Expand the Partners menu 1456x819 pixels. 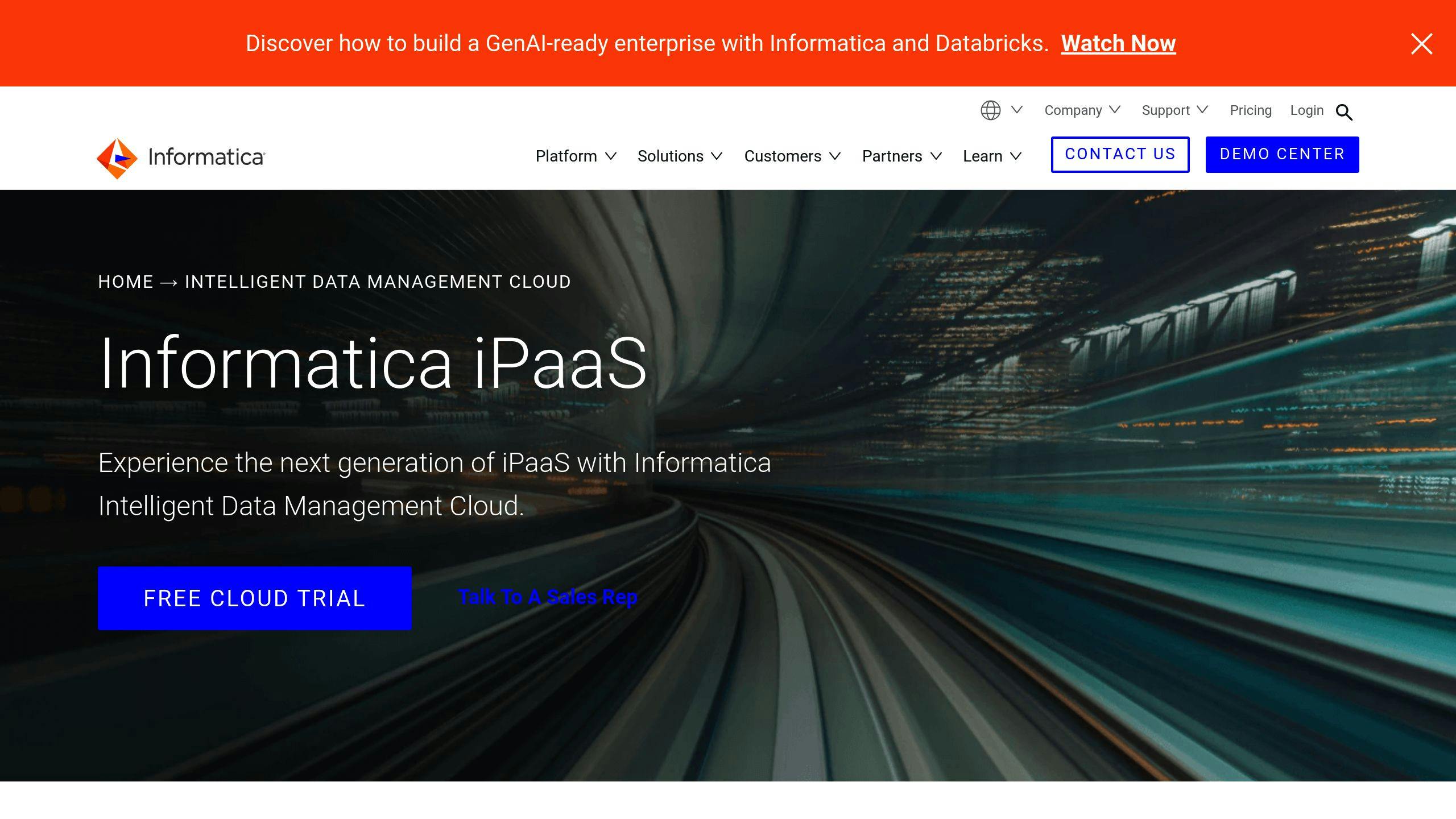point(902,156)
